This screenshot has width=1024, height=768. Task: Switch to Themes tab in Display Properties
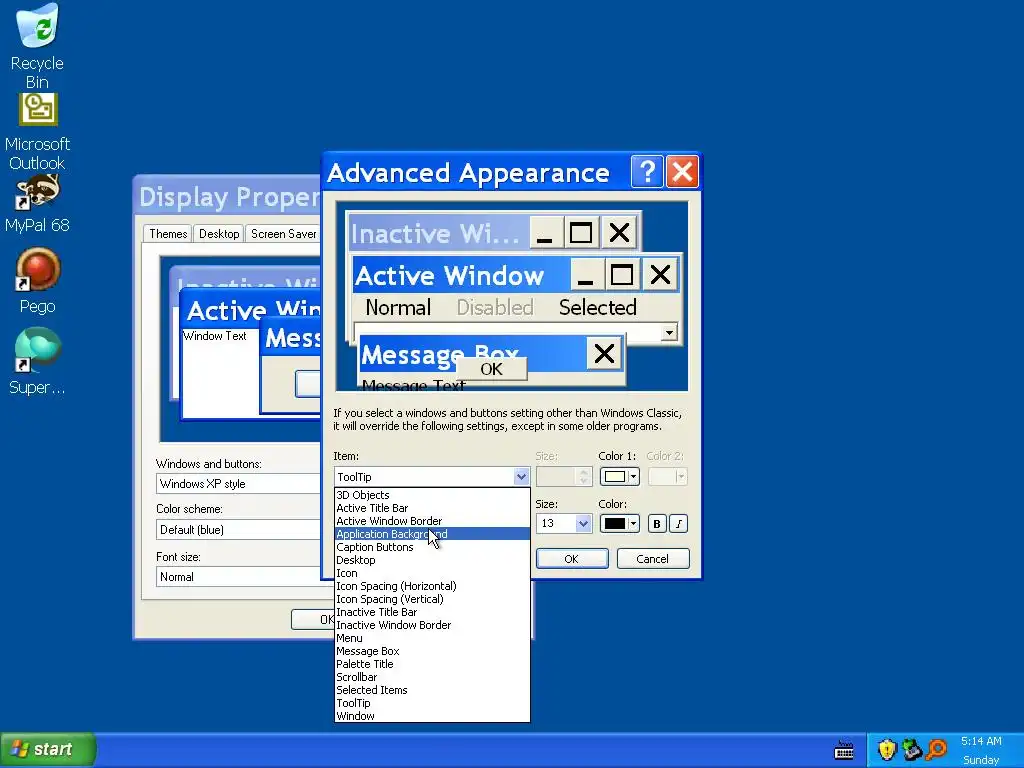[x=168, y=234]
